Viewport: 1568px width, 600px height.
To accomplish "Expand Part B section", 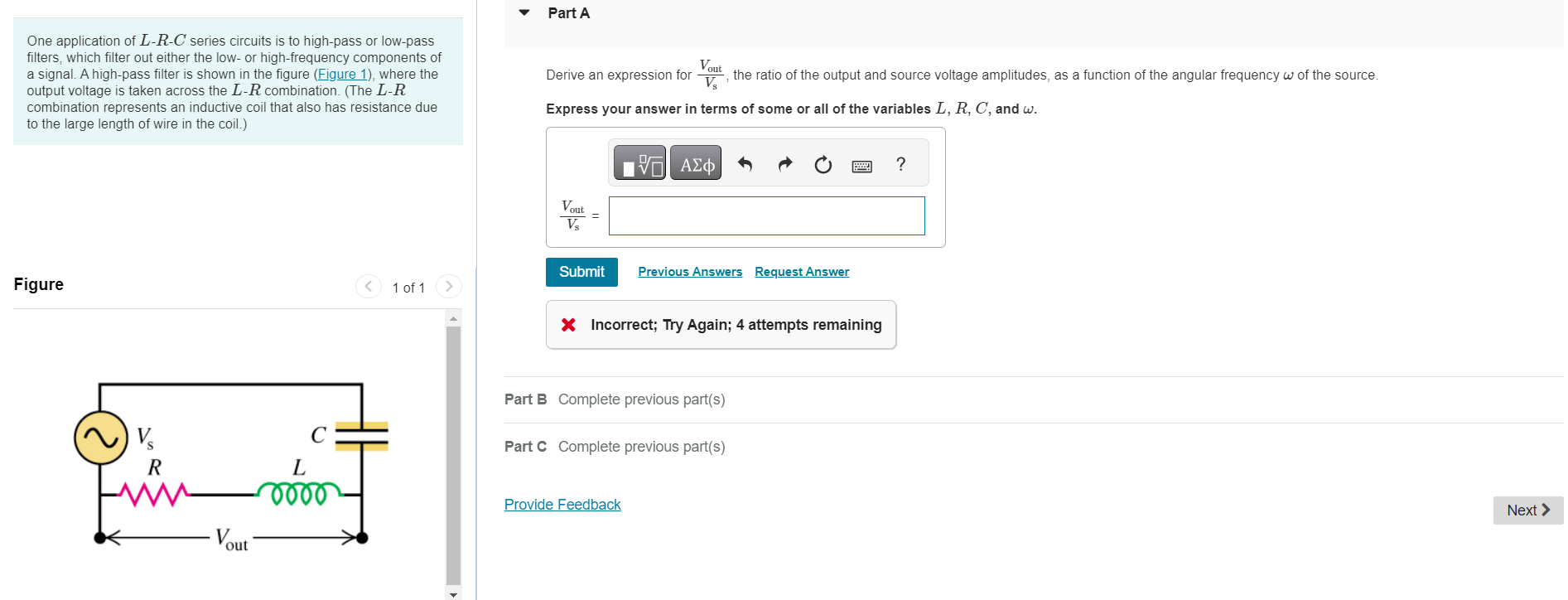I will (x=525, y=399).
